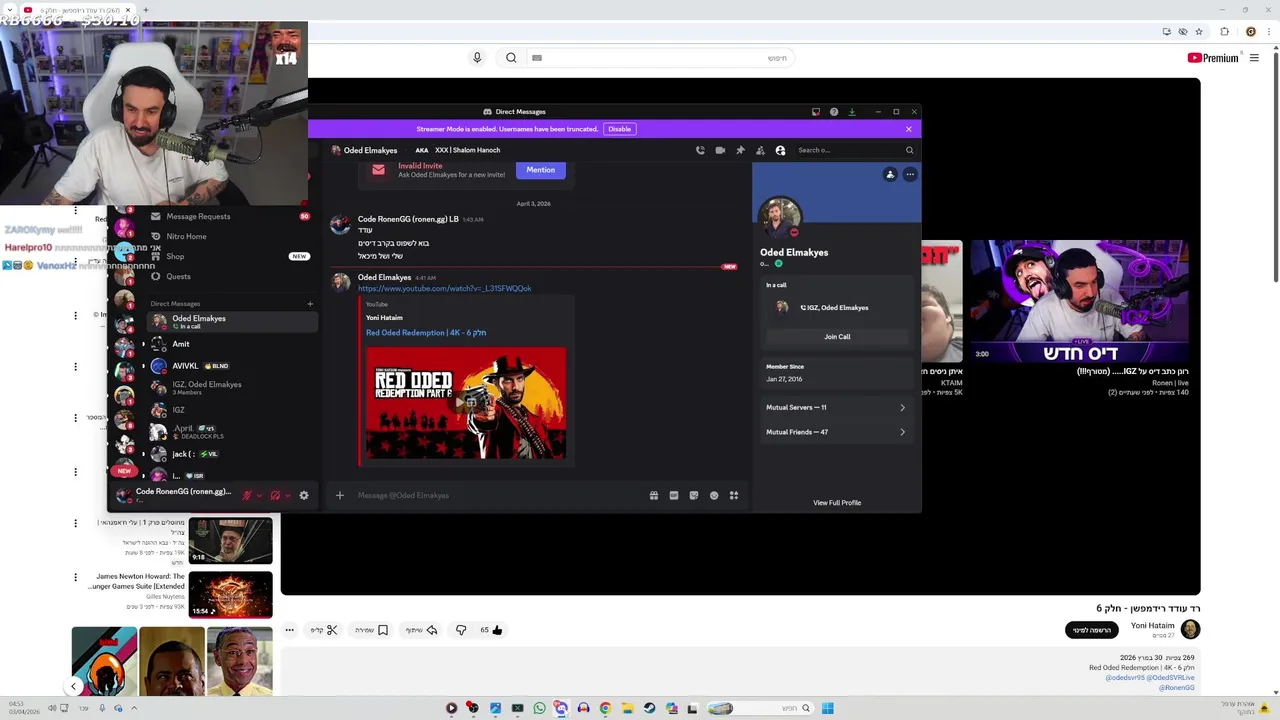Expand Mutual Servers — 11
This screenshot has height=720, width=1280.
click(x=836, y=407)
